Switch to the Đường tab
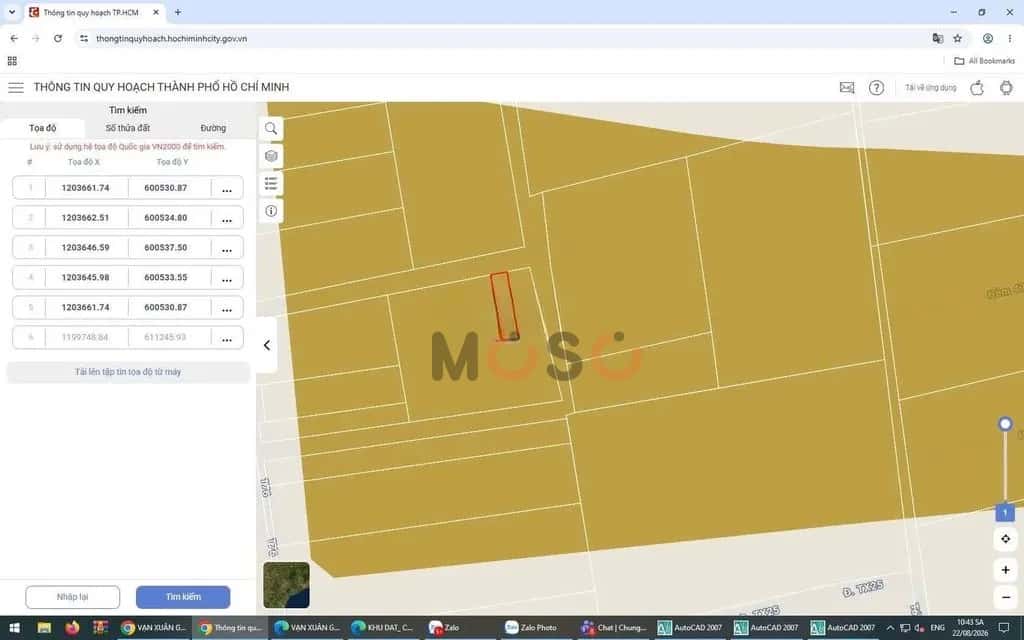 click(x=213, y=128)
